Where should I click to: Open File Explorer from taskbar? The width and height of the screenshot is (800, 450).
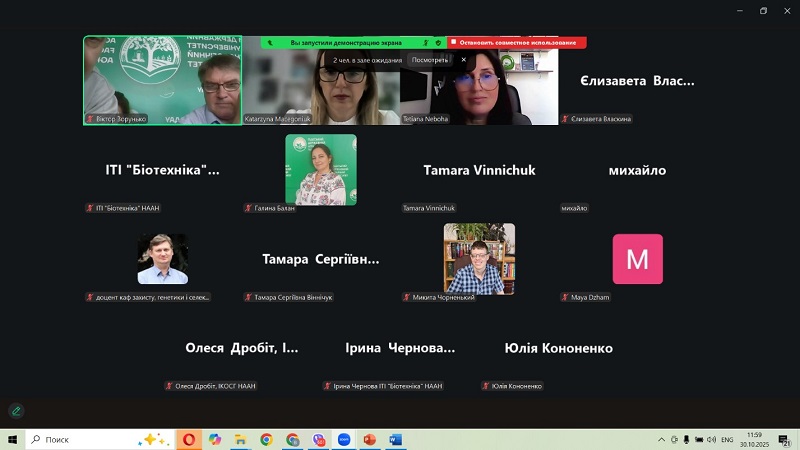240,439
